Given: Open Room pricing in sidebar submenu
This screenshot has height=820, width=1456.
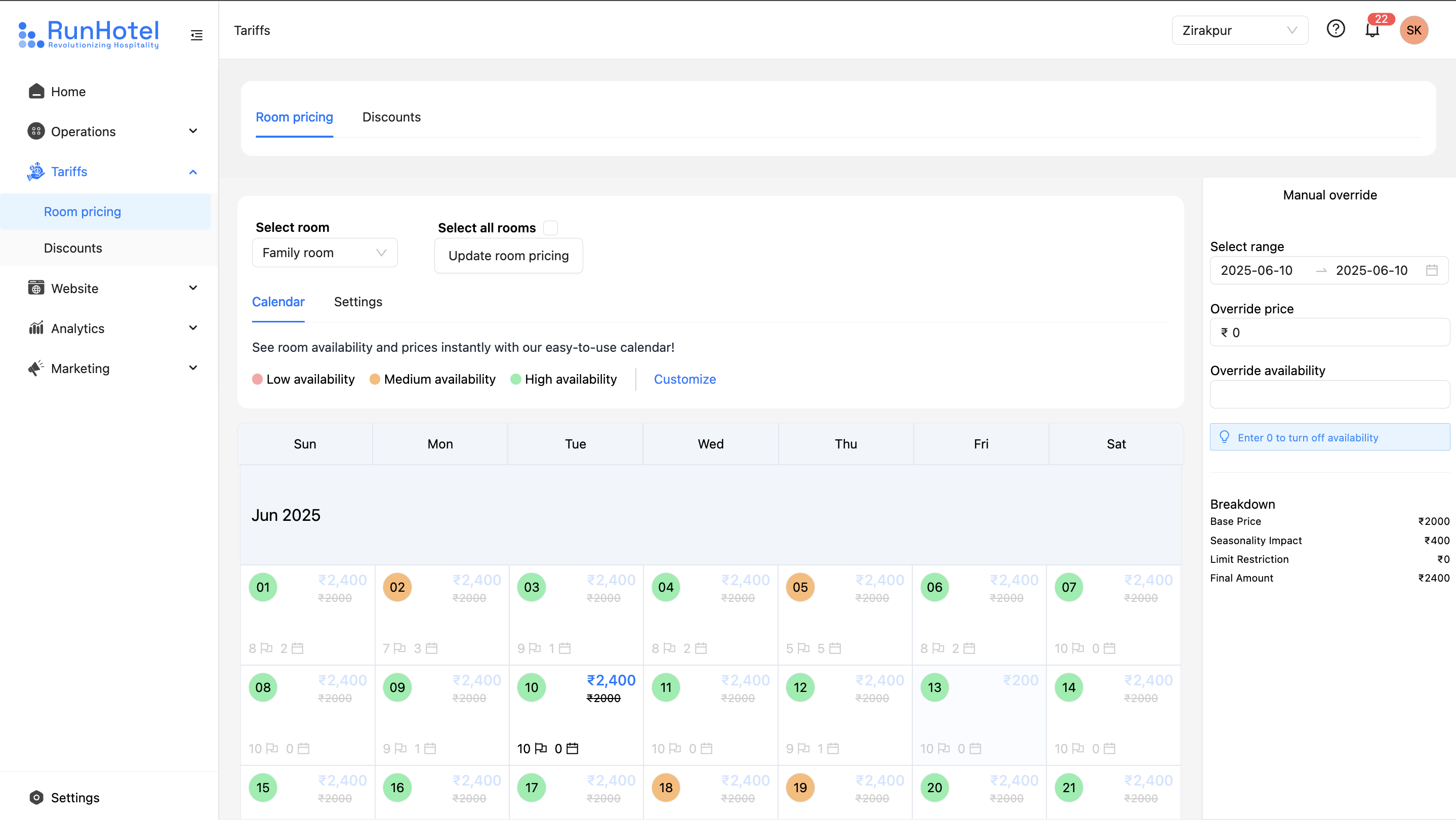Looking at the screenshot, I should (x=105, y=212).
